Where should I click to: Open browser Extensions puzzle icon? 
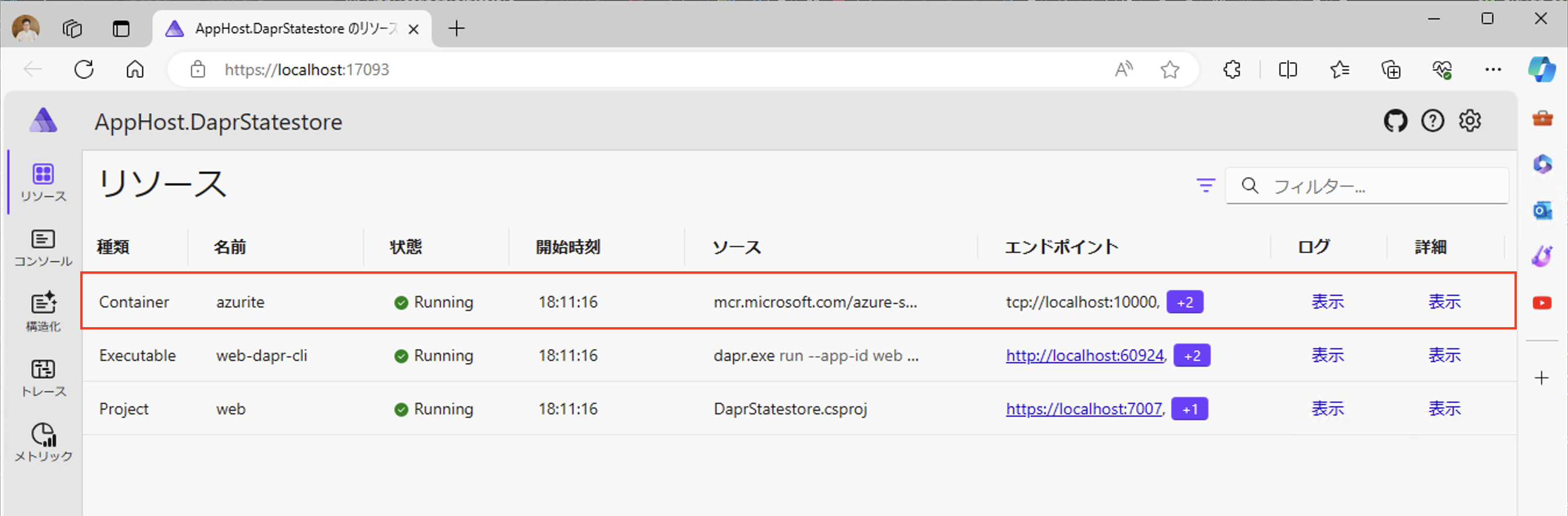point(1232,69)
